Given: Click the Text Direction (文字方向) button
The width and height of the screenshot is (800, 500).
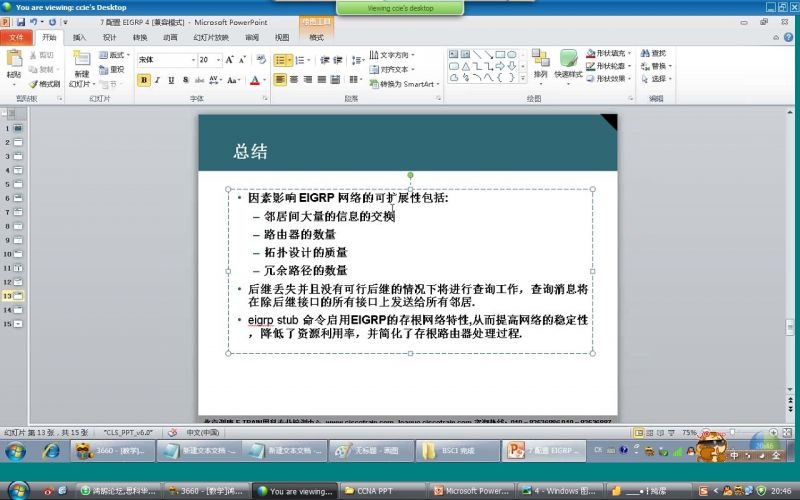Looking at the screenshot, I should tap(392, 55).
